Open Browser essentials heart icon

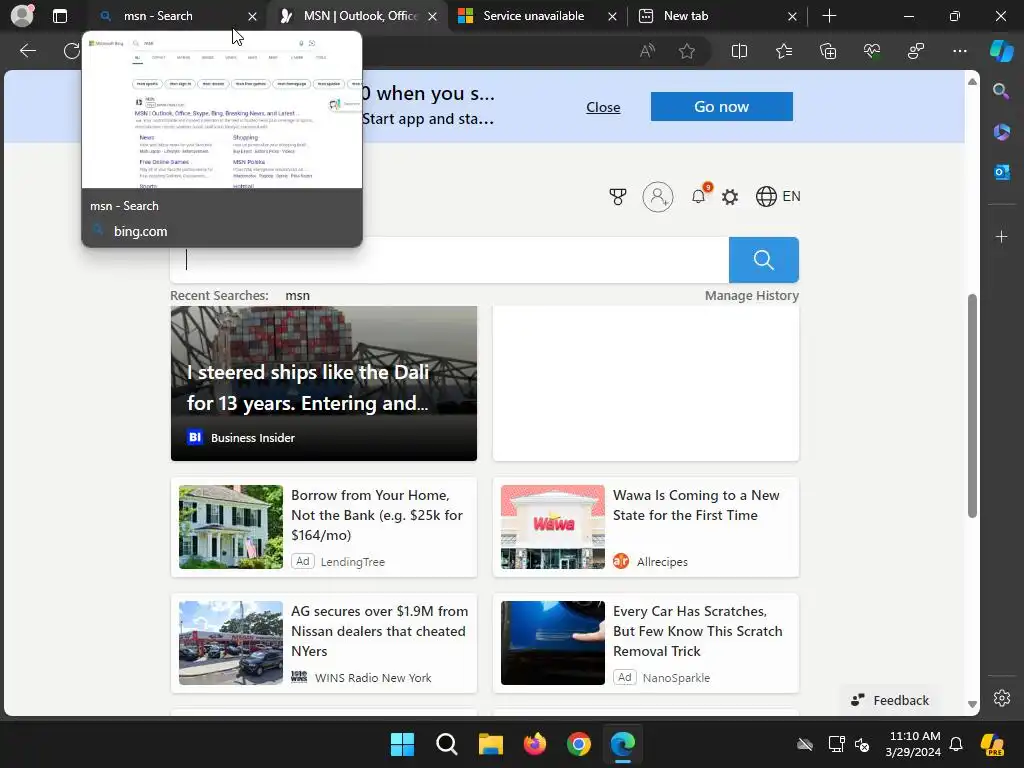pyautogui.click(x=872, y=51)
